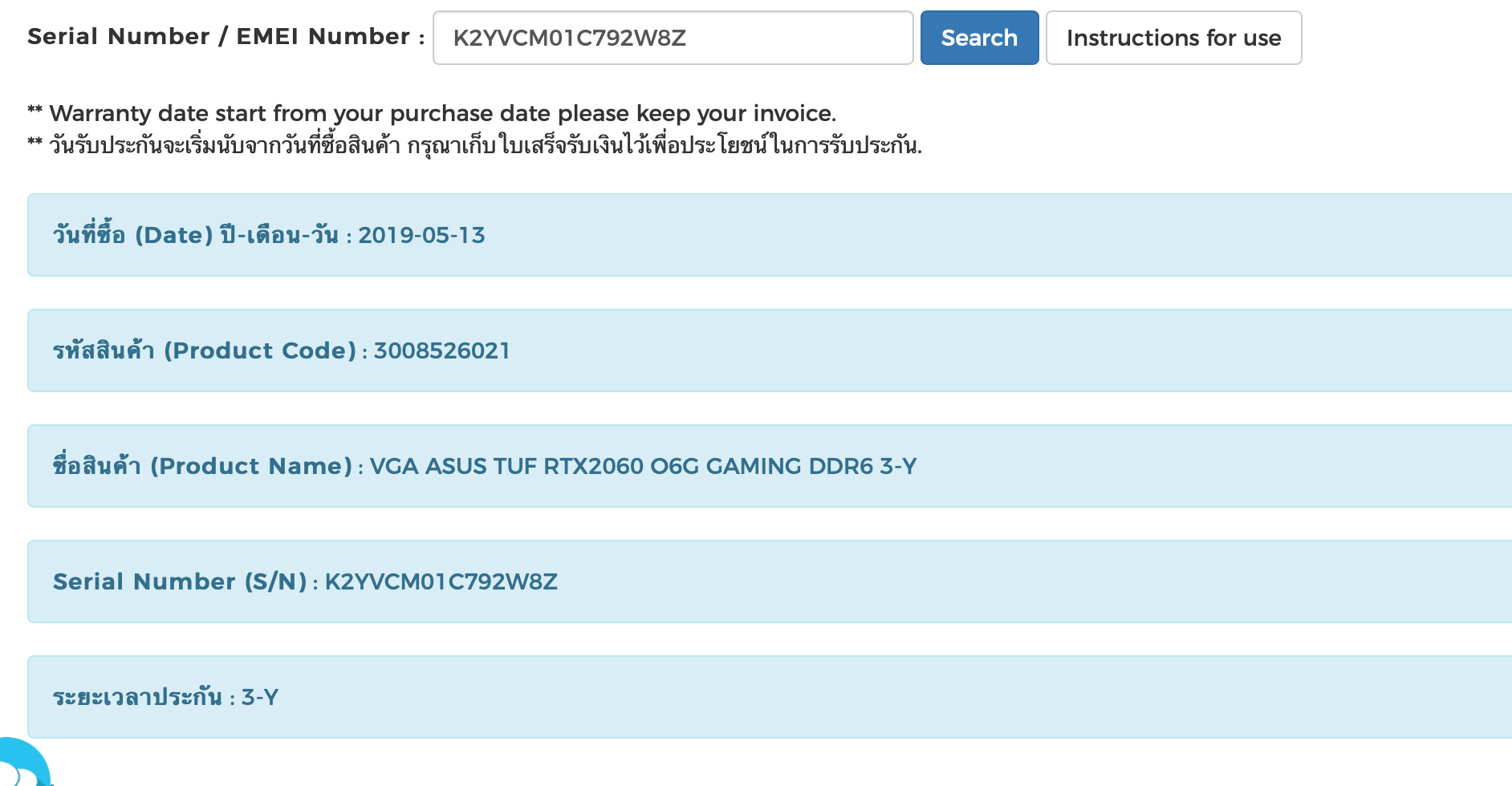Click the Product Name VGA ASUS TUF row
The image size is (1512, 786).
(770, 466)
